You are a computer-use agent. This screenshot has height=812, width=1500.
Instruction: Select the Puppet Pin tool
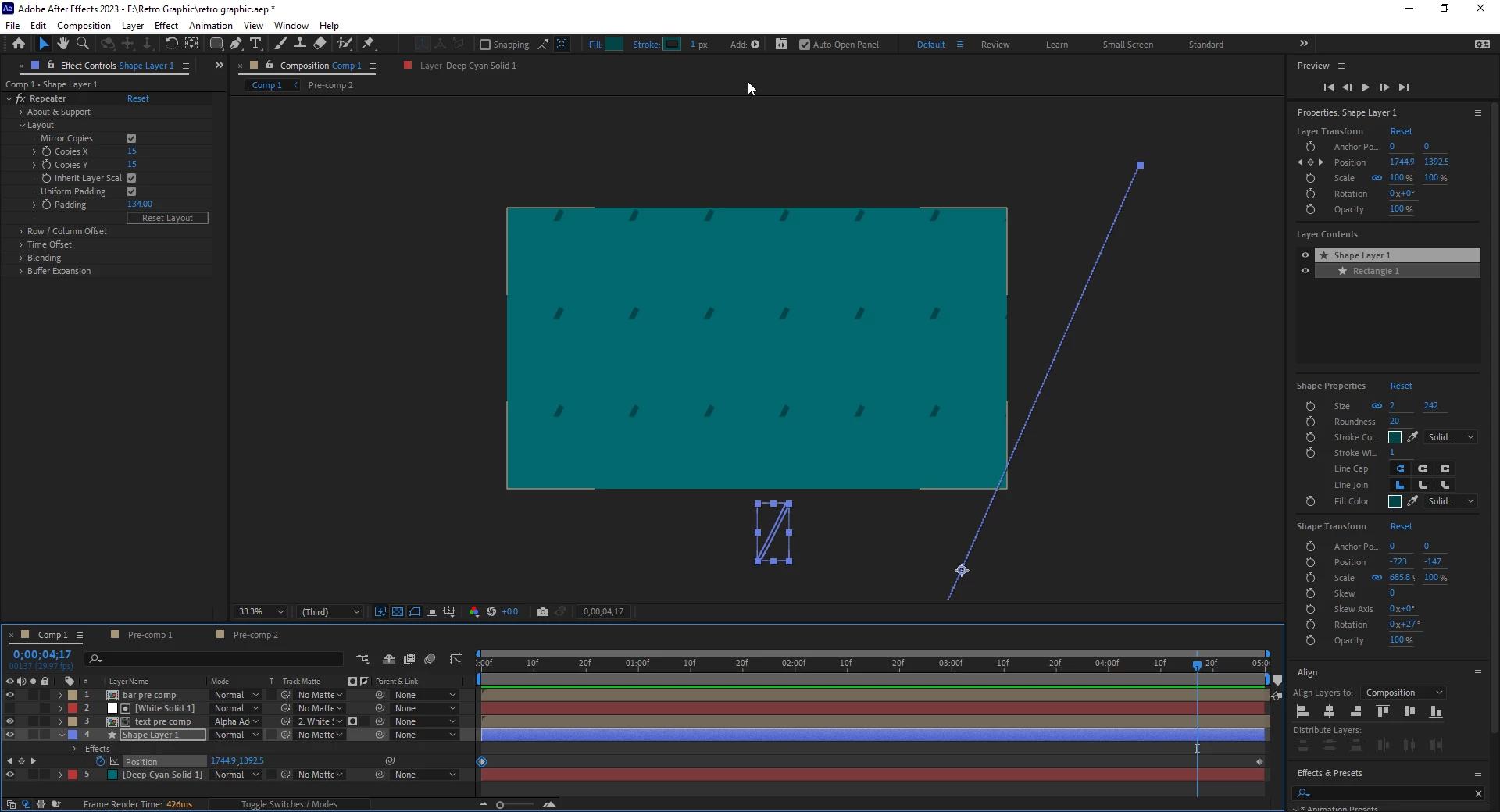[369, 44]
